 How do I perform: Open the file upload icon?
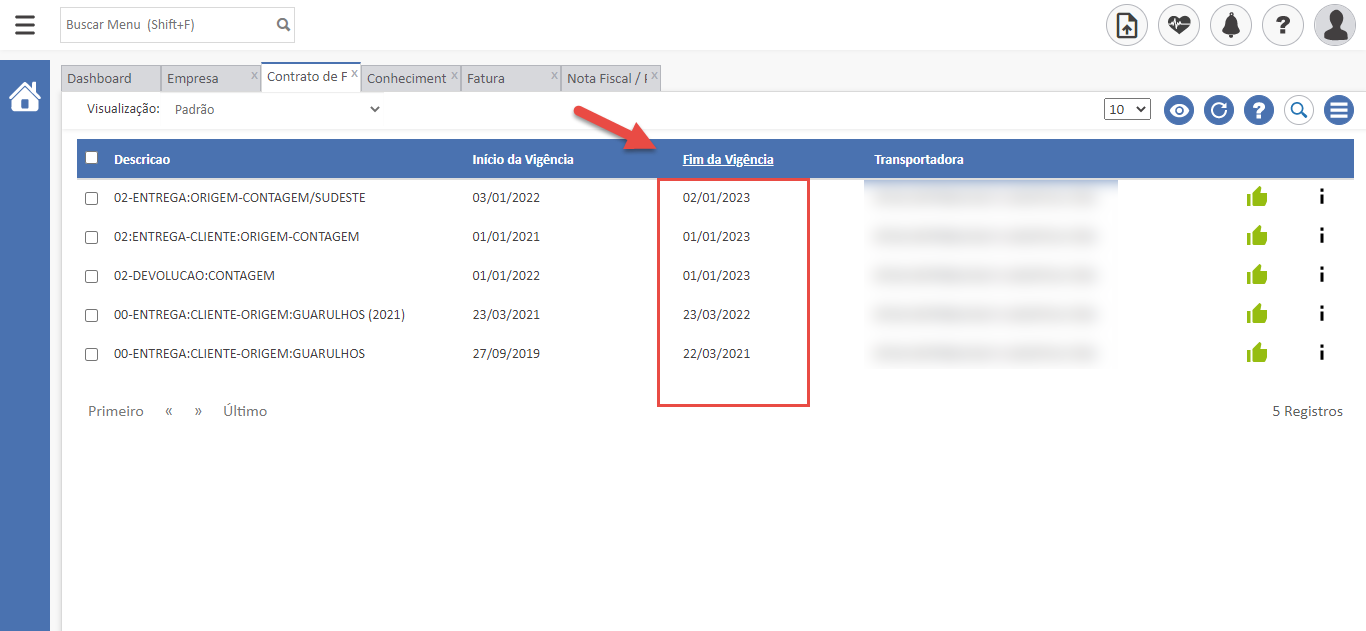(1127, 25)
